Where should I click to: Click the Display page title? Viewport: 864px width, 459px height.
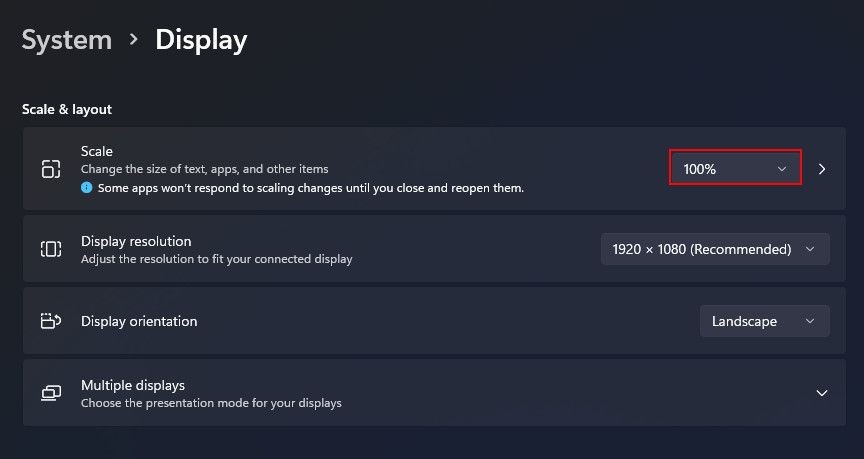point(201,40)
